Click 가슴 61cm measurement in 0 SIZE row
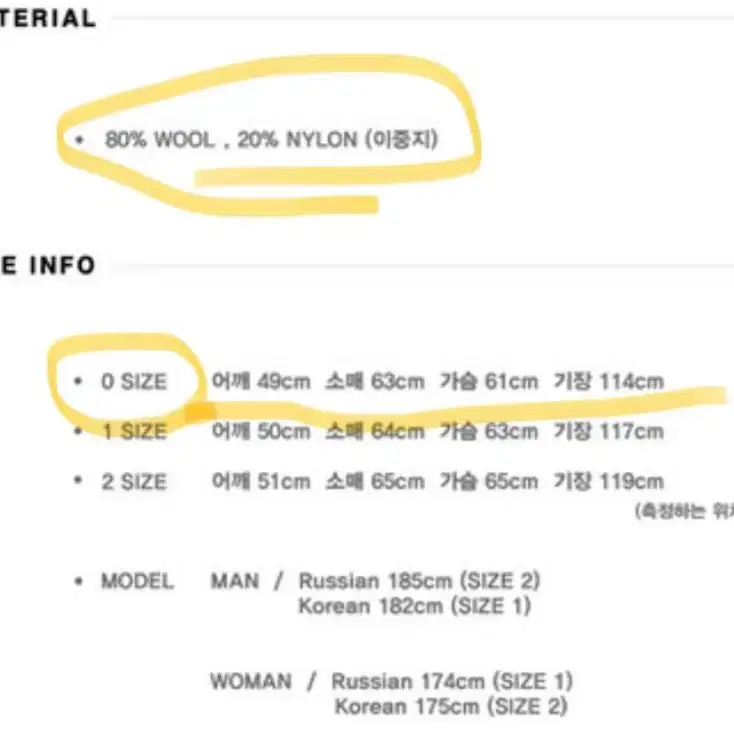The height and width of the screenshot is (734, 734). point(489,382)
